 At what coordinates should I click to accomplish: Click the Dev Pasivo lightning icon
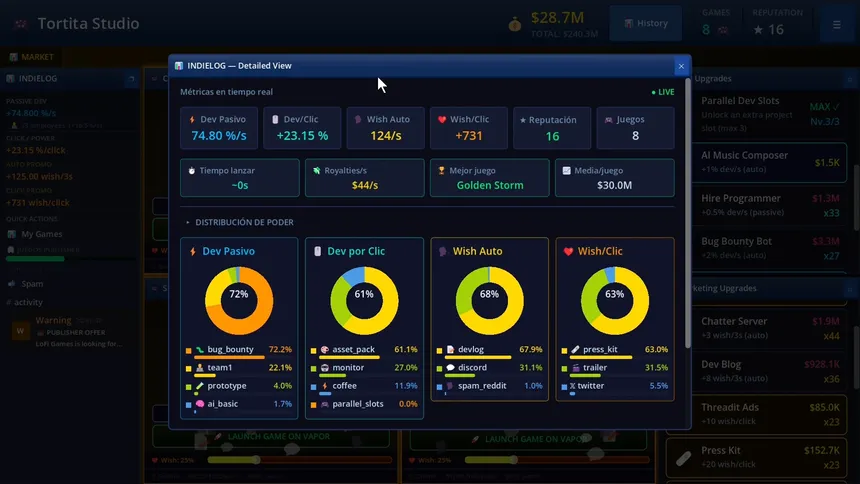point(192,119)
